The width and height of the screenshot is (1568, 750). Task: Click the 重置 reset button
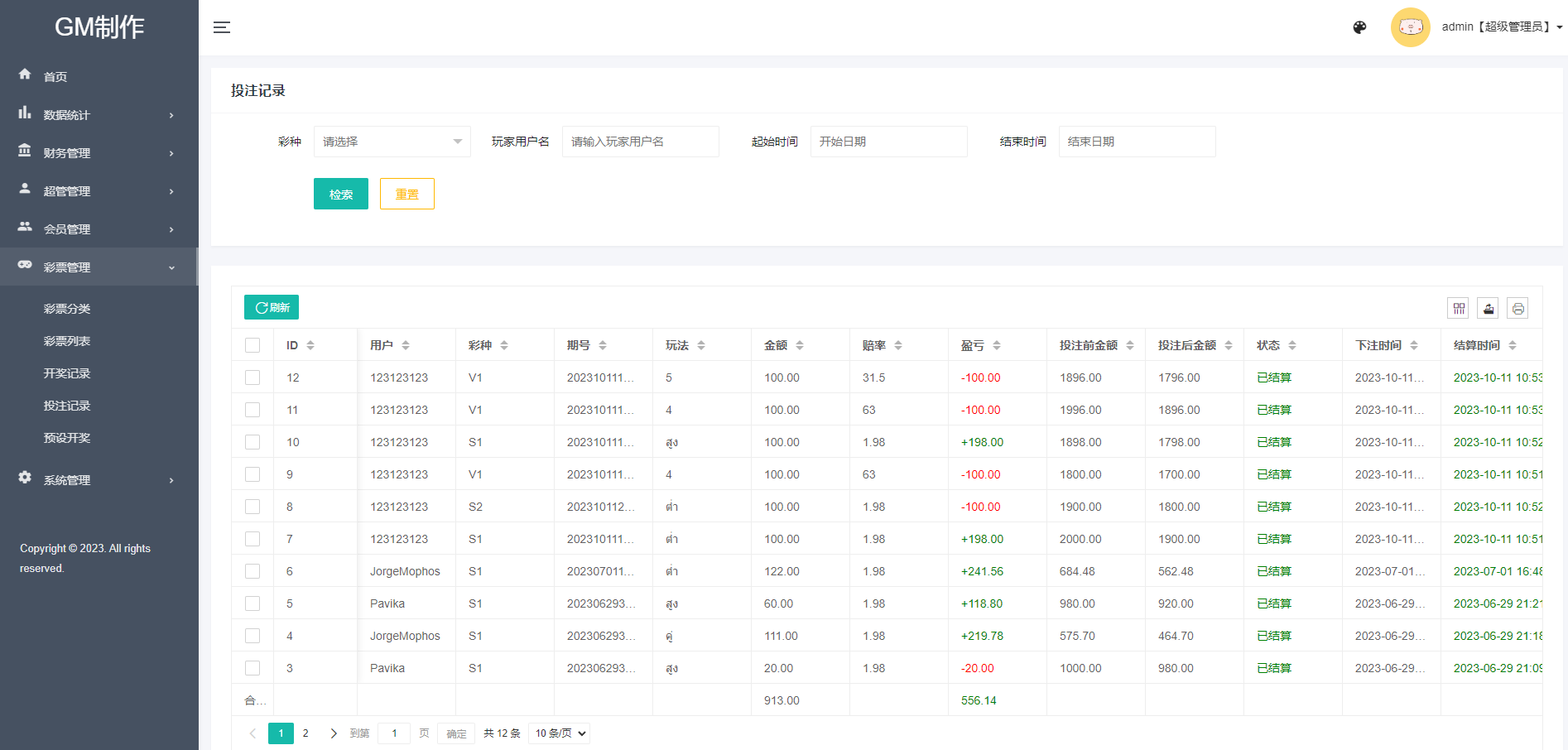(x=406, y=194)
